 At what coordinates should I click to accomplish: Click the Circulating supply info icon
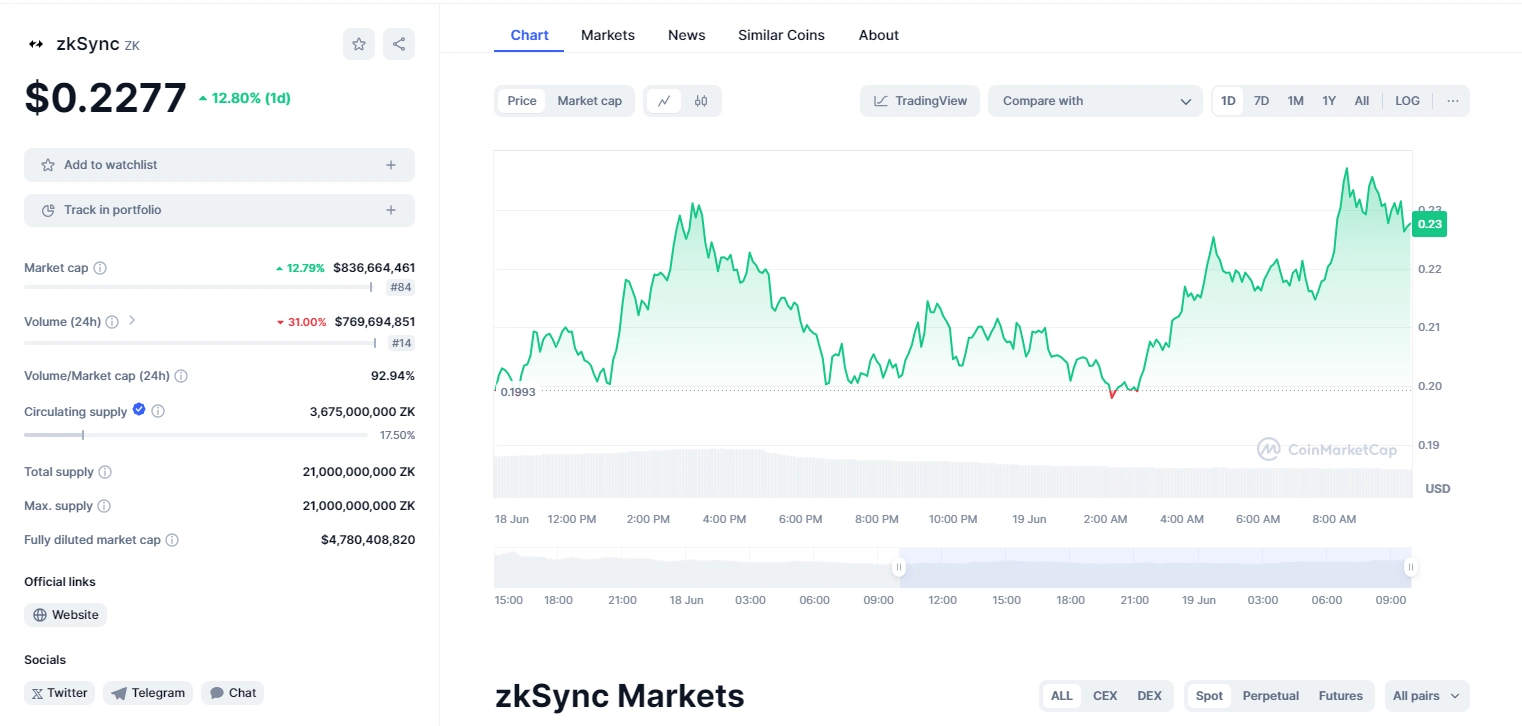[x=158, y=411]
